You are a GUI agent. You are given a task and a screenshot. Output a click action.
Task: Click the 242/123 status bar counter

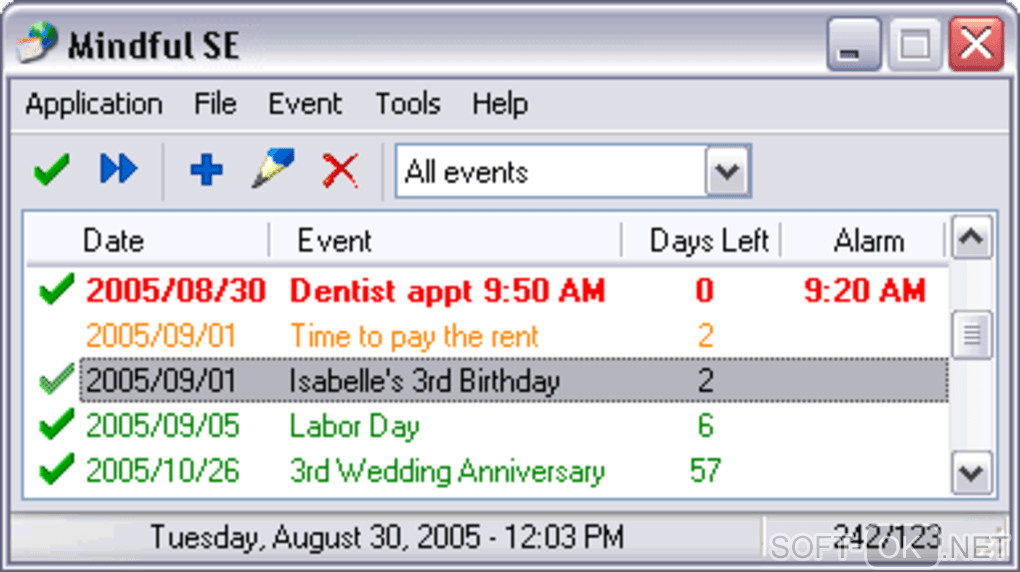[x=888, y=537]
